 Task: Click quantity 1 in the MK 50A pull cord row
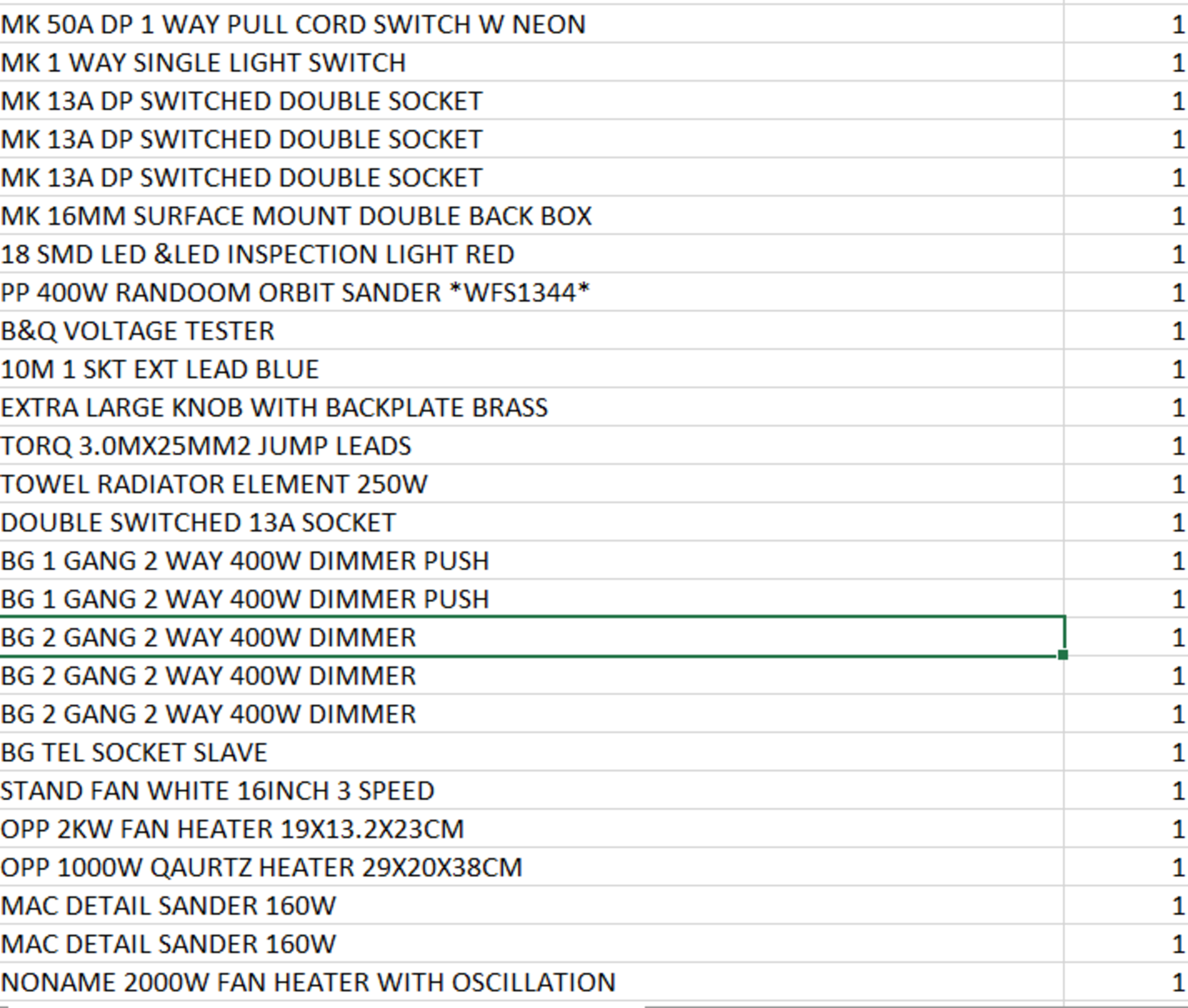point(1126,24)
